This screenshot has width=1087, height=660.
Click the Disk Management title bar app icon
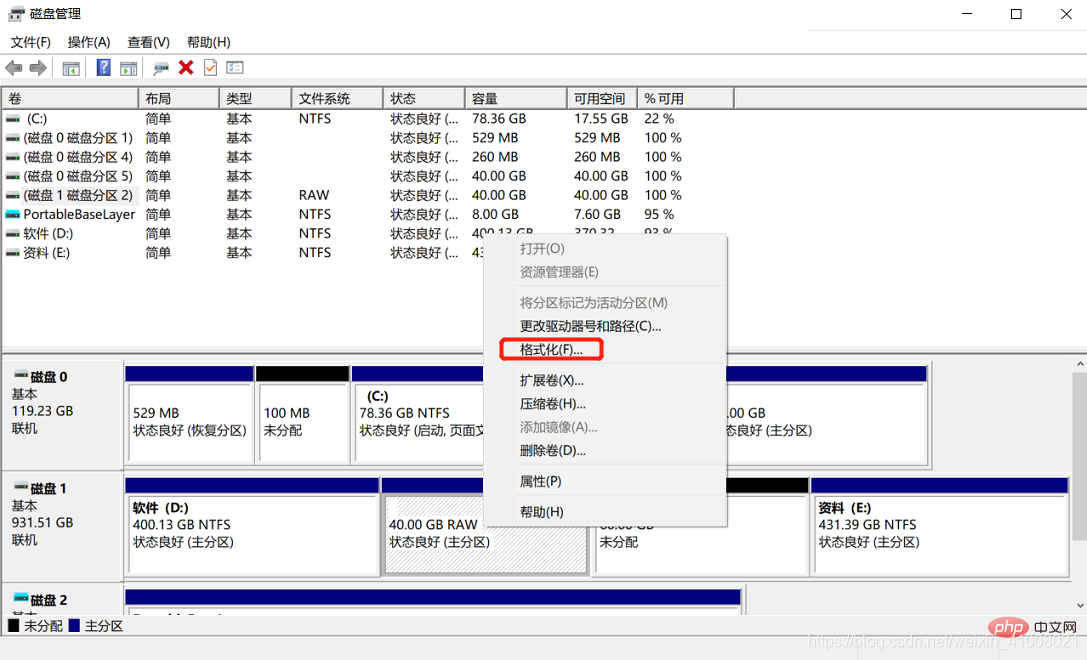16,14
